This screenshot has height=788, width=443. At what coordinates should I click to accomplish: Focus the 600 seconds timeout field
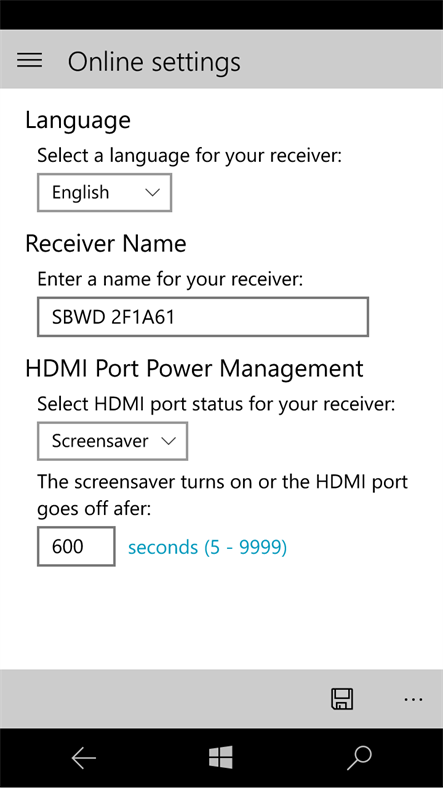(76, 546)
